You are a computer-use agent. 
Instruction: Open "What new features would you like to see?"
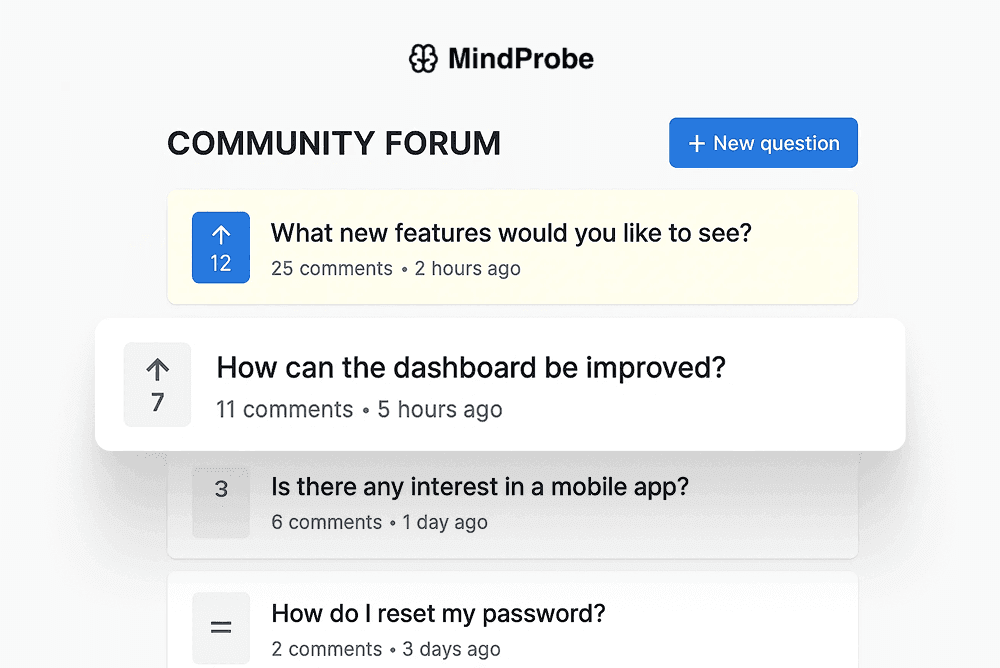point(511,233)
